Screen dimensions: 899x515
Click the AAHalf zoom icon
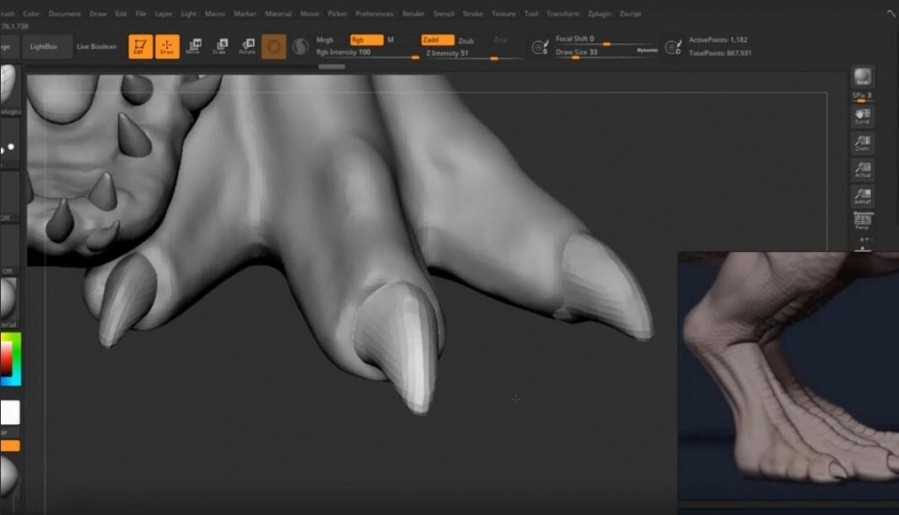(862, 196)
